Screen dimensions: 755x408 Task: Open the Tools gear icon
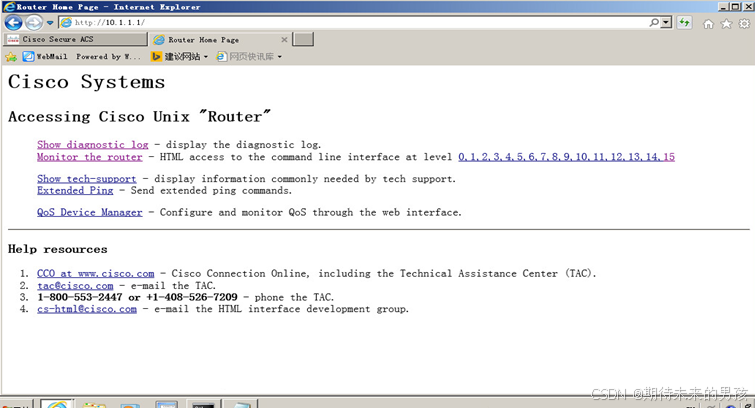pyautogui.click(x=744, y=24)
